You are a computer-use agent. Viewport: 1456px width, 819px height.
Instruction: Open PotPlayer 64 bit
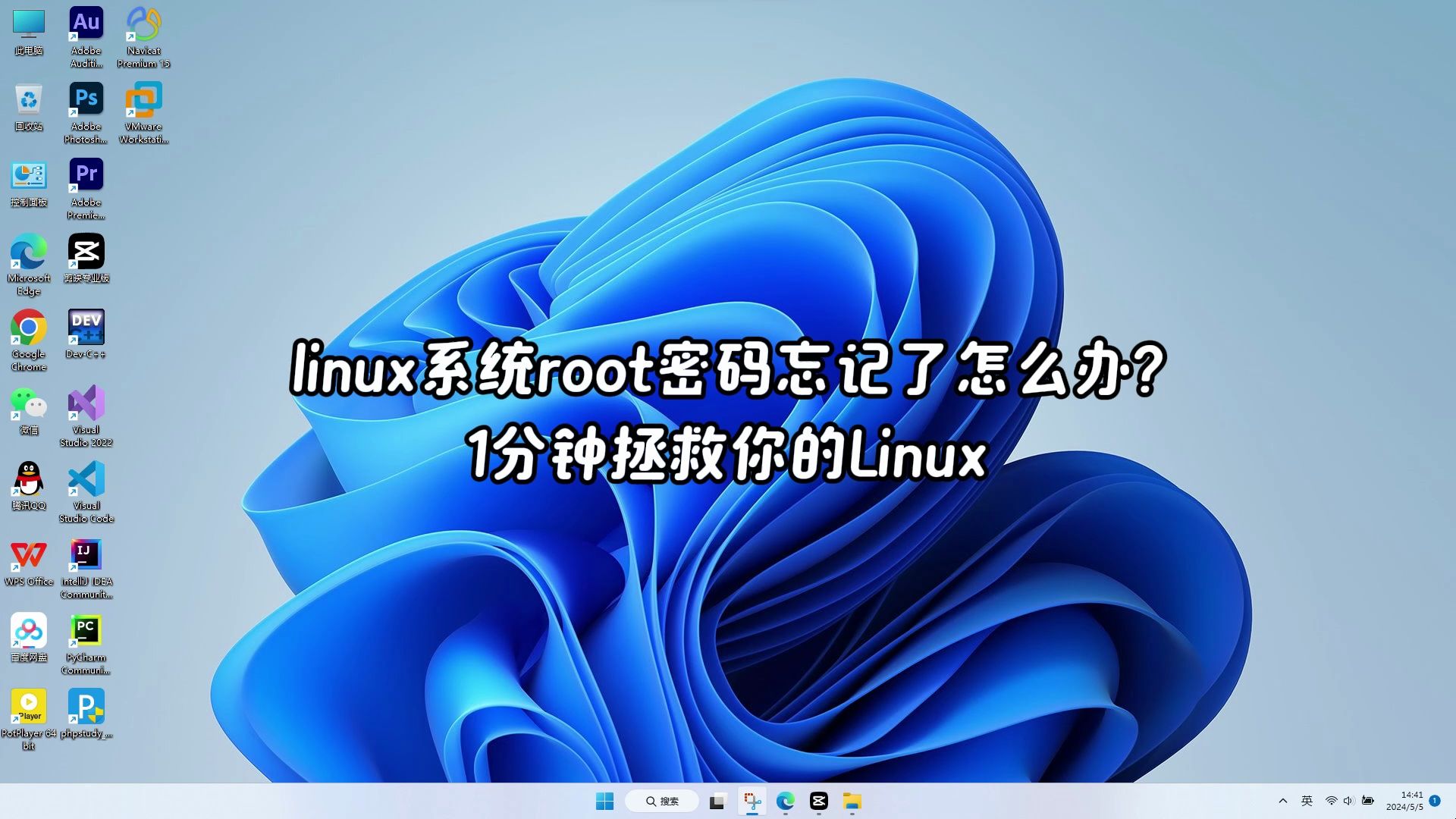[28, 706]
